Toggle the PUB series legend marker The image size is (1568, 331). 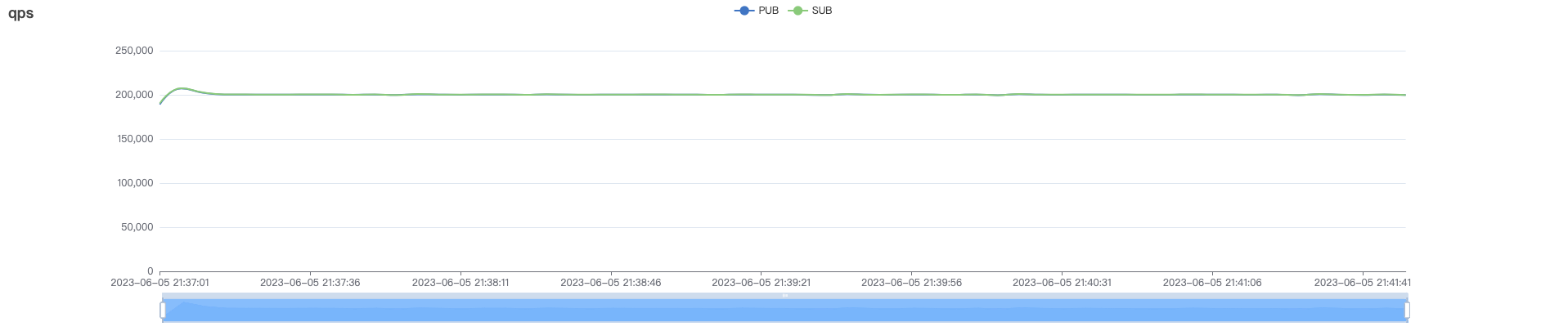(x=744, y=11)
